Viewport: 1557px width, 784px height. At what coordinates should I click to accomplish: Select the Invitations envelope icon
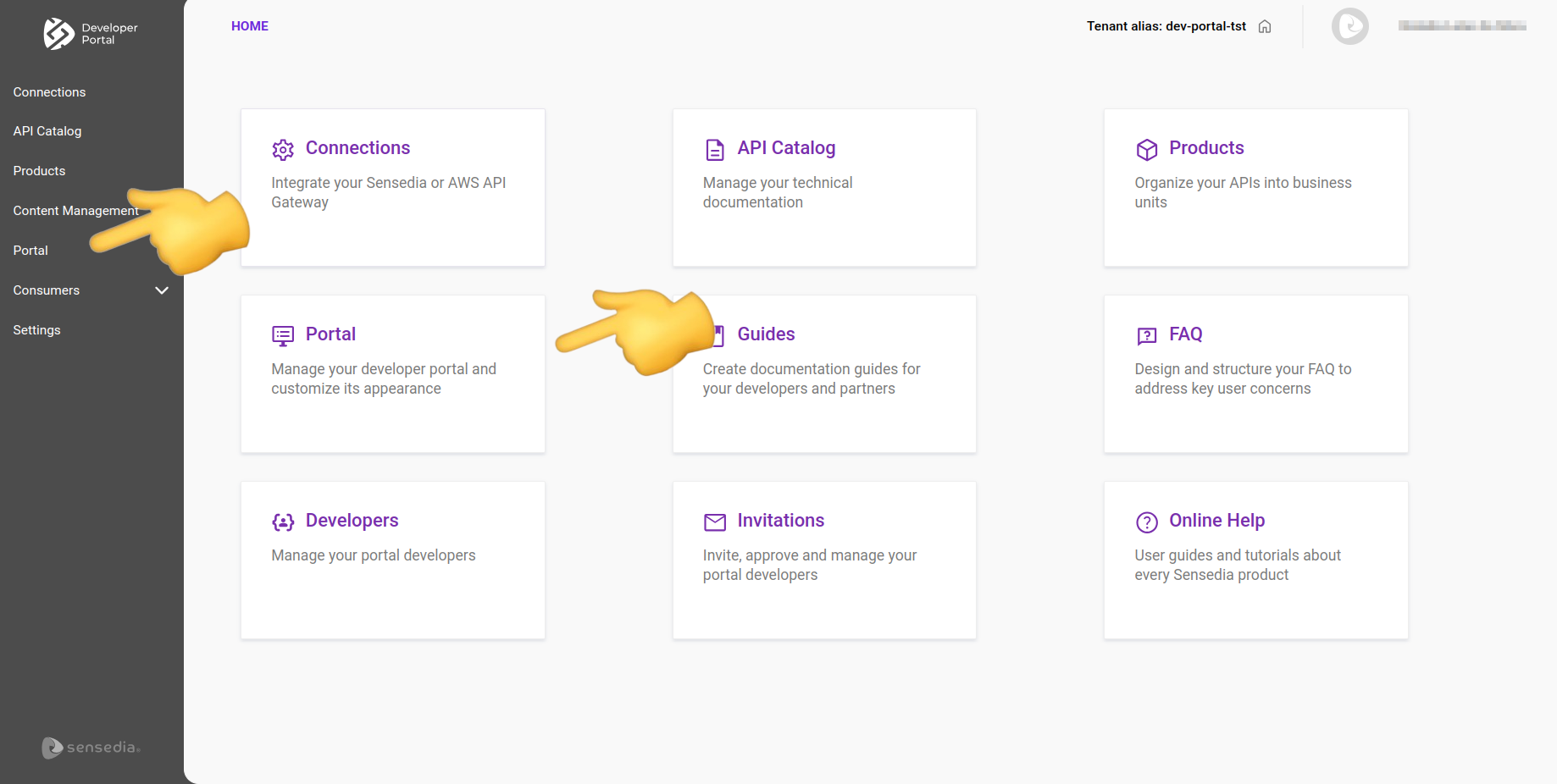point(716,522)
